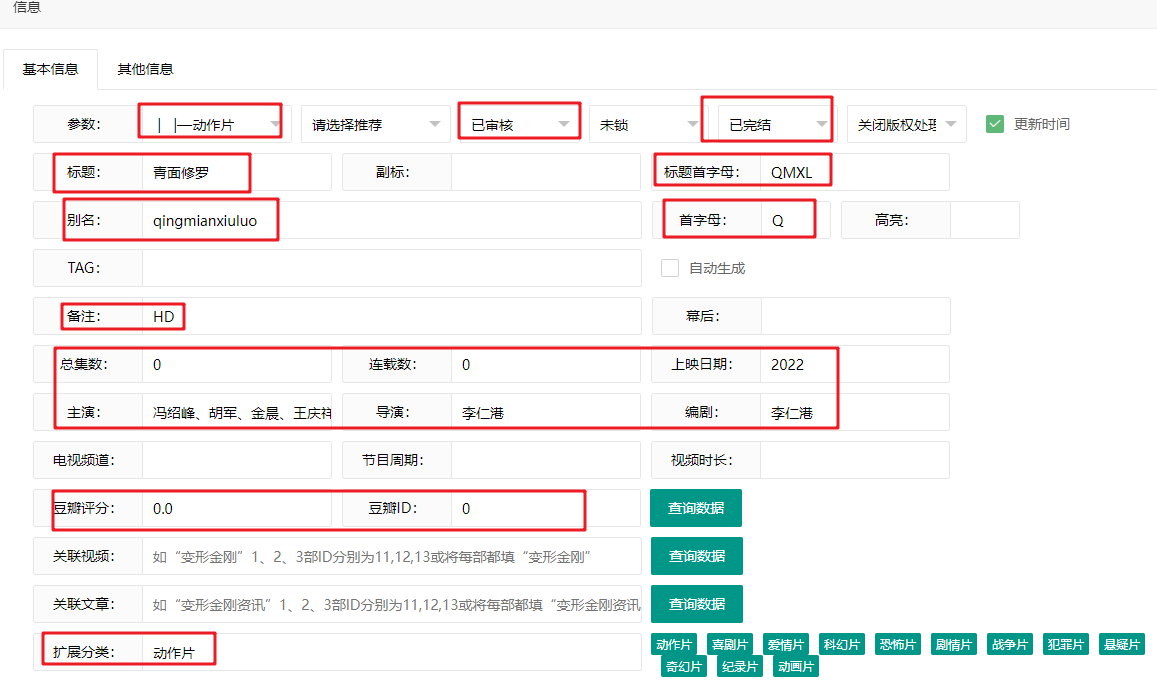The width and height of the screenshot is (1157, 684).
Task: Select the 奇幻片 genre tag
Action: pos(683,666)
